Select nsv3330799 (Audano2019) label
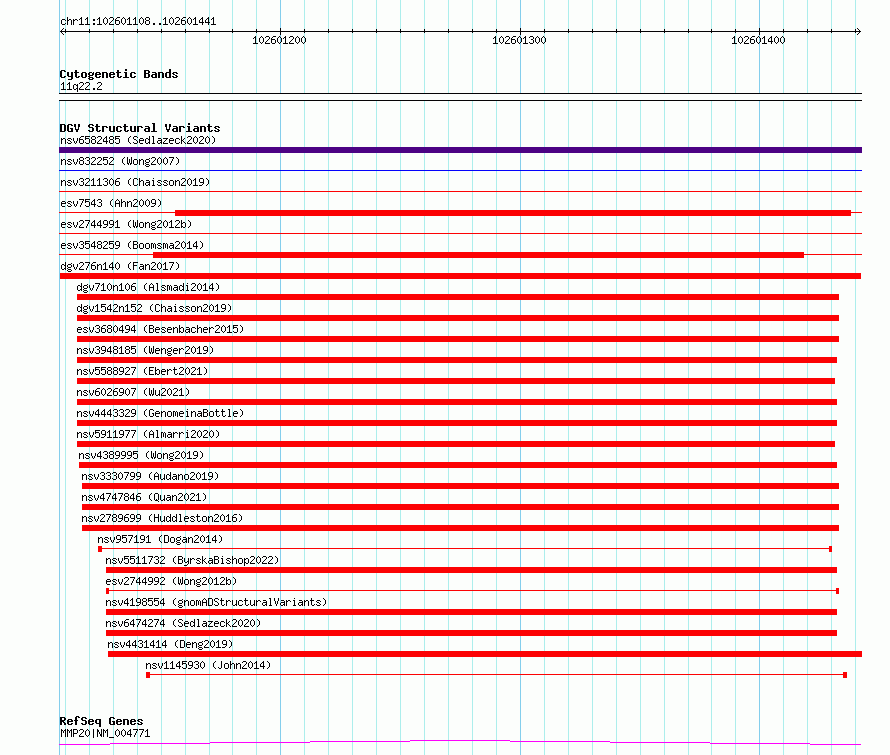 [150, 476]
